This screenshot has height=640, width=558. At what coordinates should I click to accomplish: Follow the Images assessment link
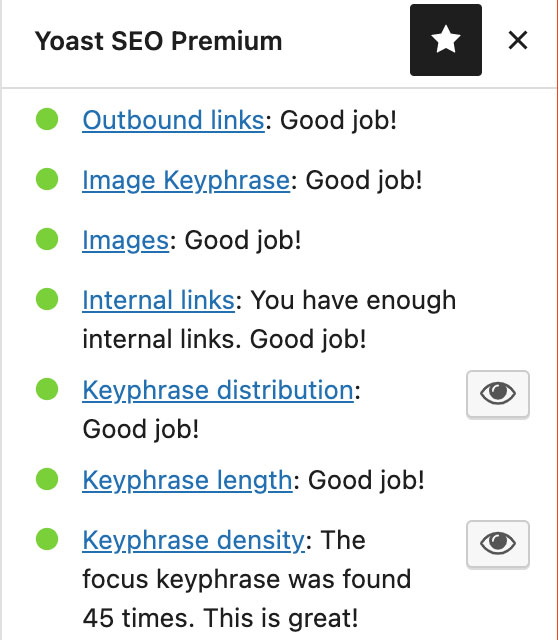pyautogui.click(x=126, y=240)
